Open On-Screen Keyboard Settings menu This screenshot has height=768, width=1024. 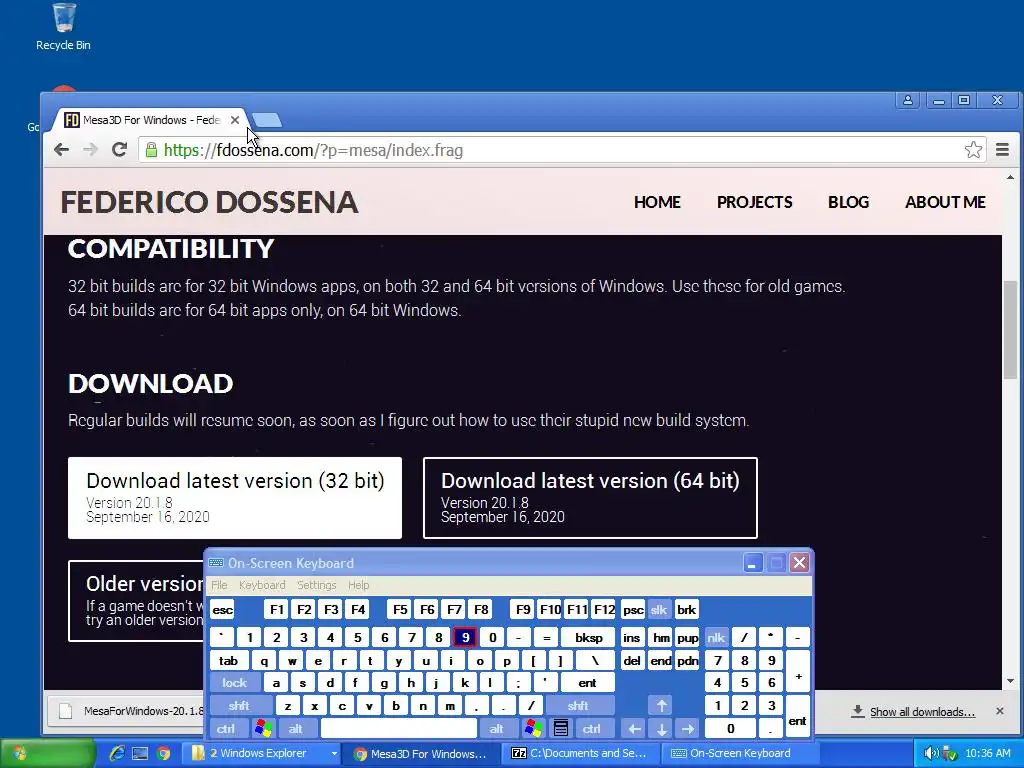tap(317, 585)
